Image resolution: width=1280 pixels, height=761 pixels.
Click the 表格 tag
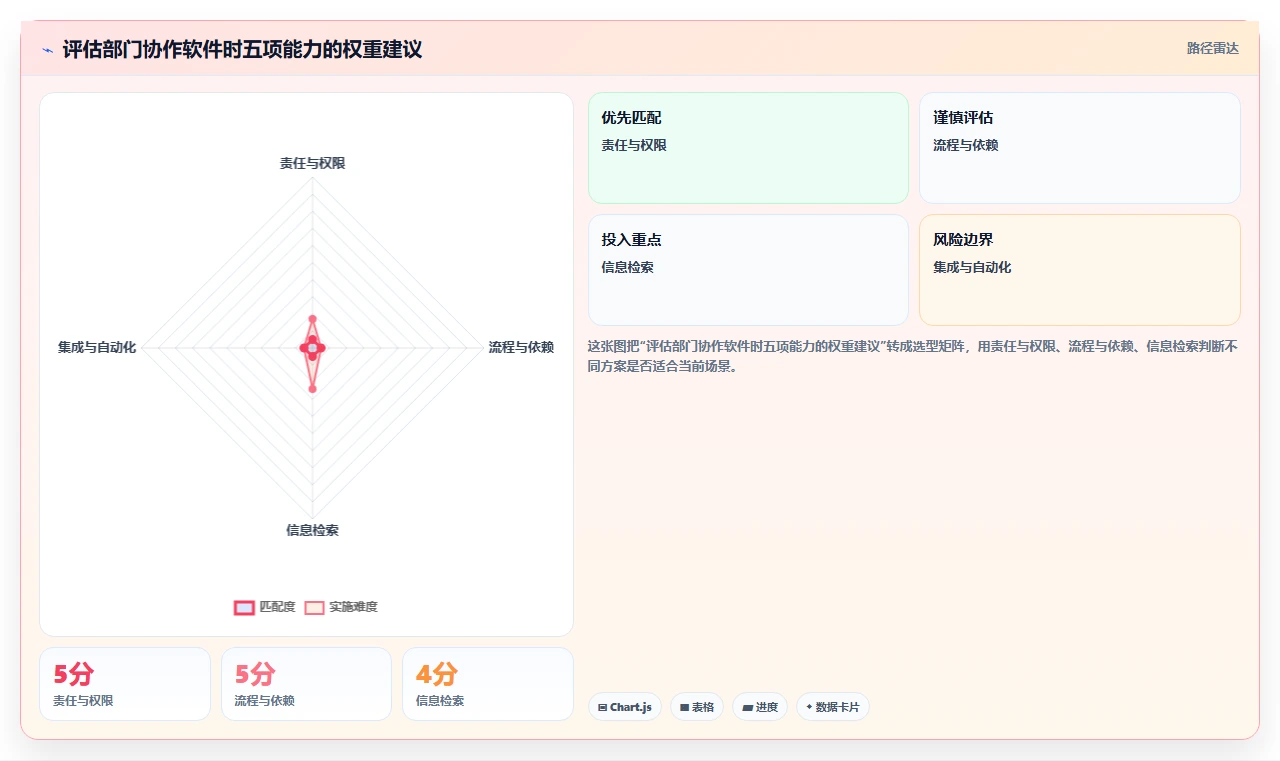coord(697,707)
